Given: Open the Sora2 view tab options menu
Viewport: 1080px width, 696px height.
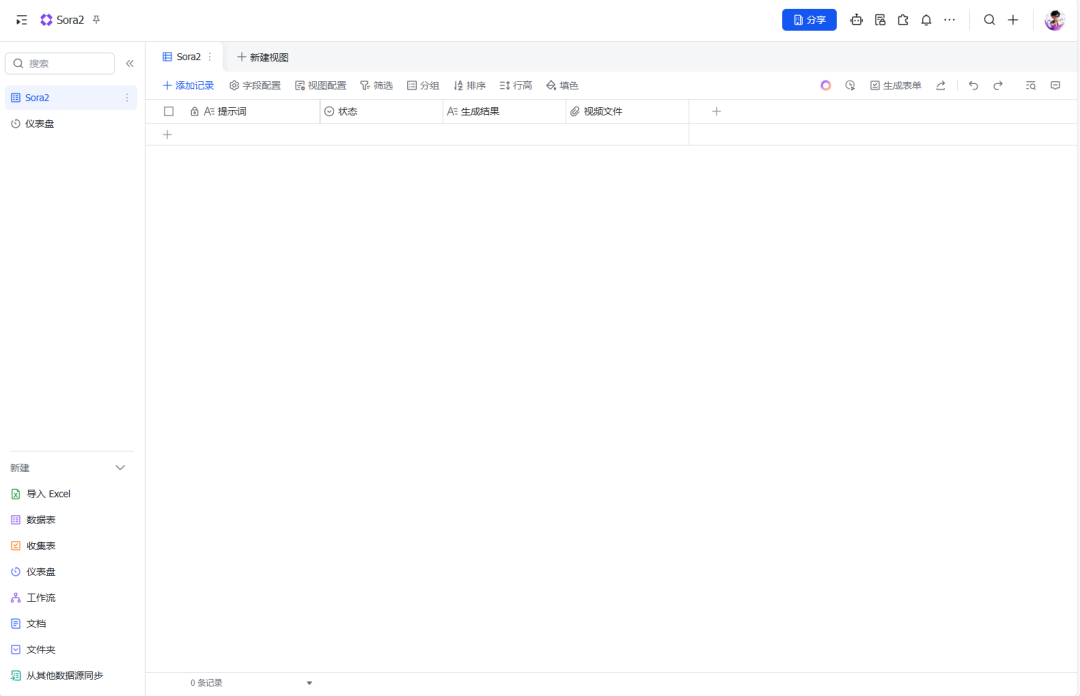Looking at the screenshot, I should pos(210,57).
